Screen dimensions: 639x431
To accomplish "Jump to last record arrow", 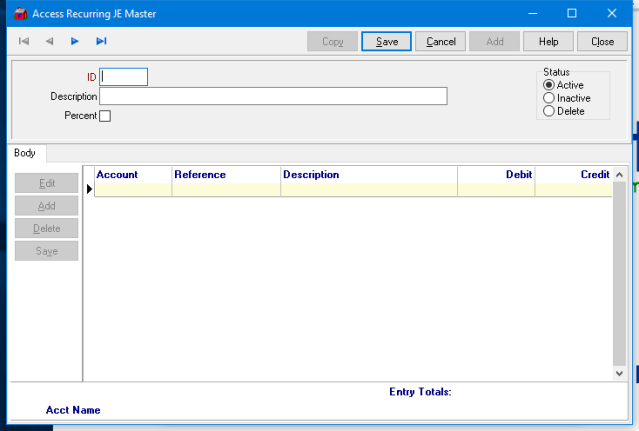I will pos(101,41).
